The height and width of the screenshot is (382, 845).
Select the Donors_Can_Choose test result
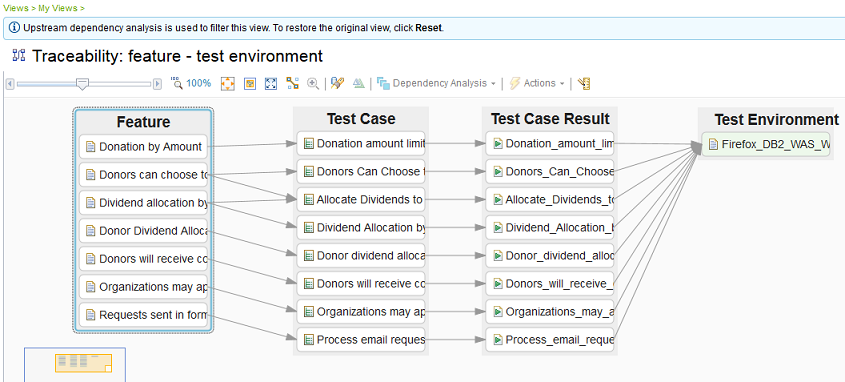tap(550, 171)
